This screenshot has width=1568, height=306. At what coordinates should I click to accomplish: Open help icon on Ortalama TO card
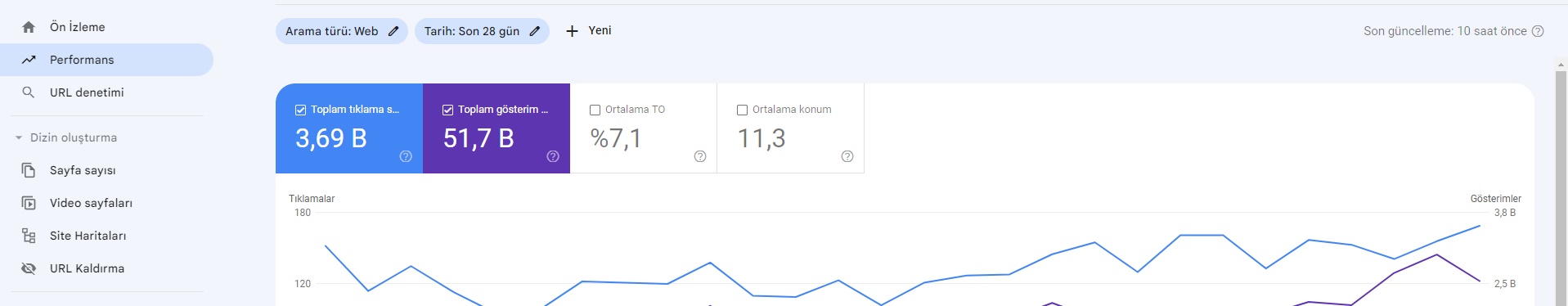[x=700, y=156]
